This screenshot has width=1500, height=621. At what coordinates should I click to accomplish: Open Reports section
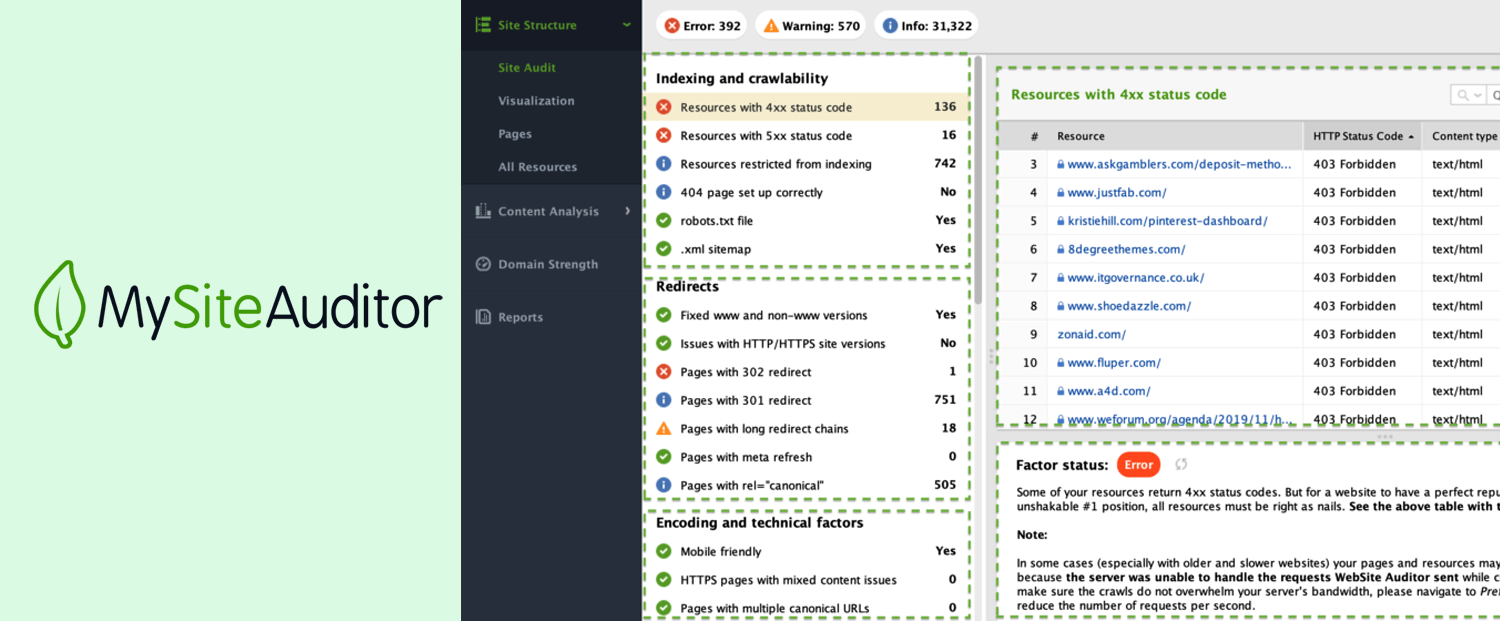[x=521, y=317]
